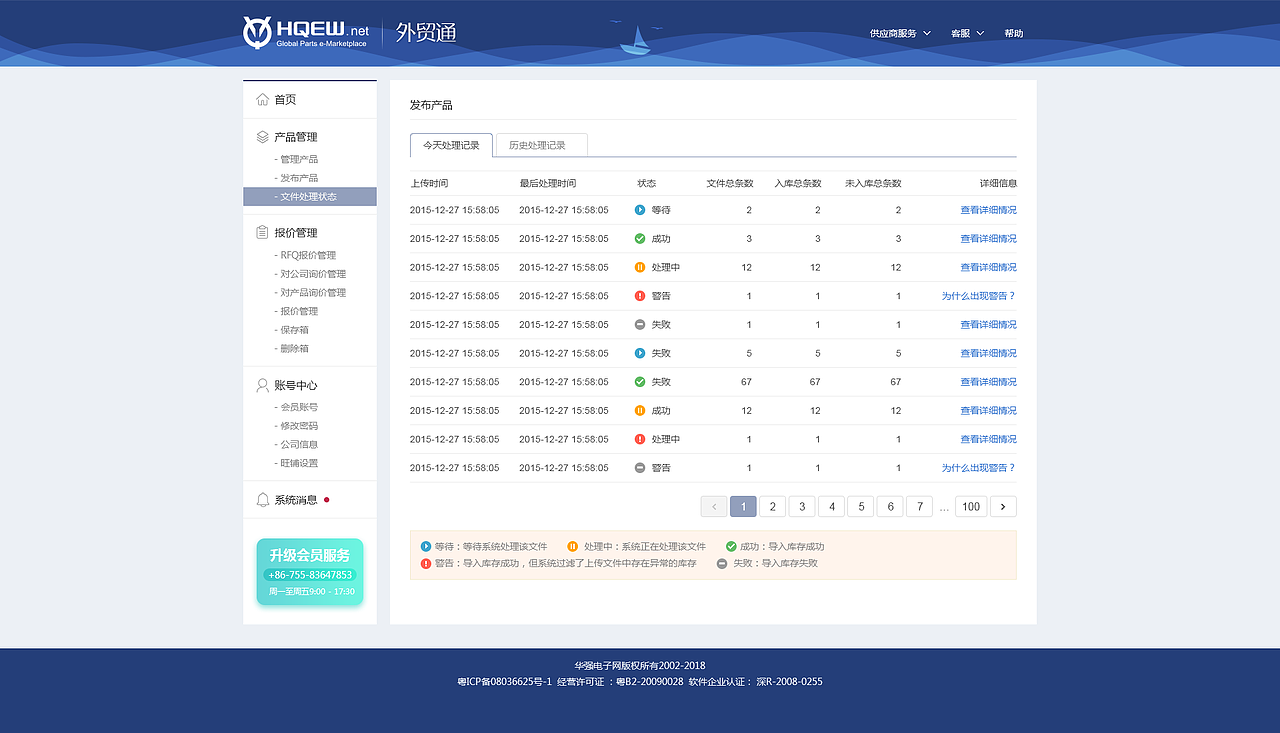Click the red unread dot beside 系统消息

[x=327, y=500]
